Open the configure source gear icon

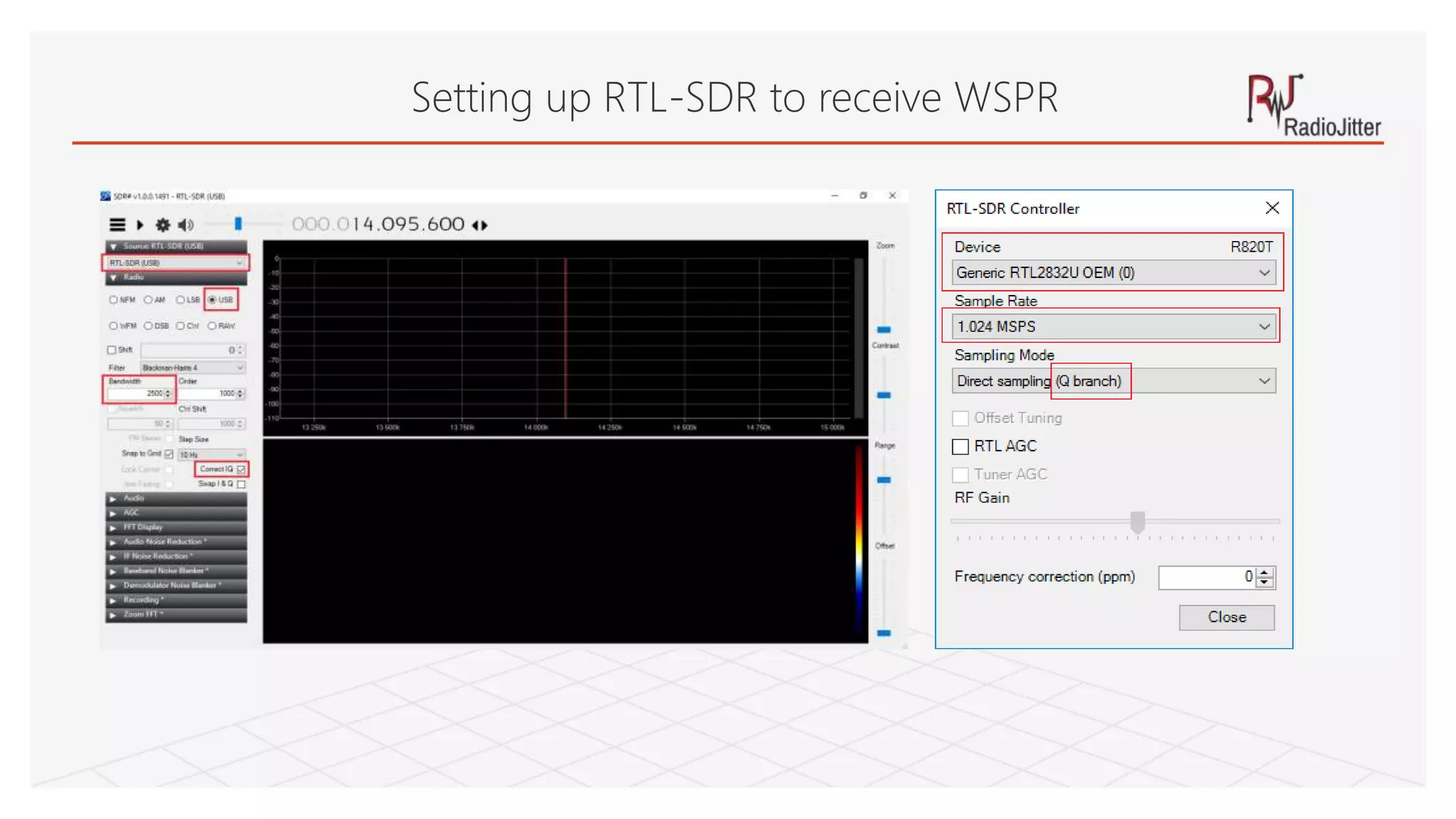[163, 225]
